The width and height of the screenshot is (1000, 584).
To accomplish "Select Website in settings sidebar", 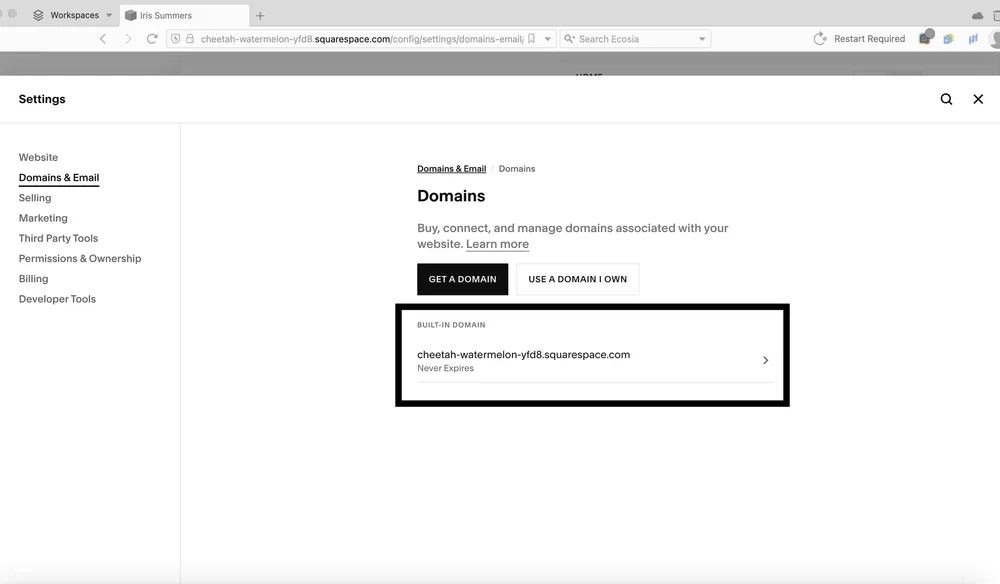I will [38, 157].
